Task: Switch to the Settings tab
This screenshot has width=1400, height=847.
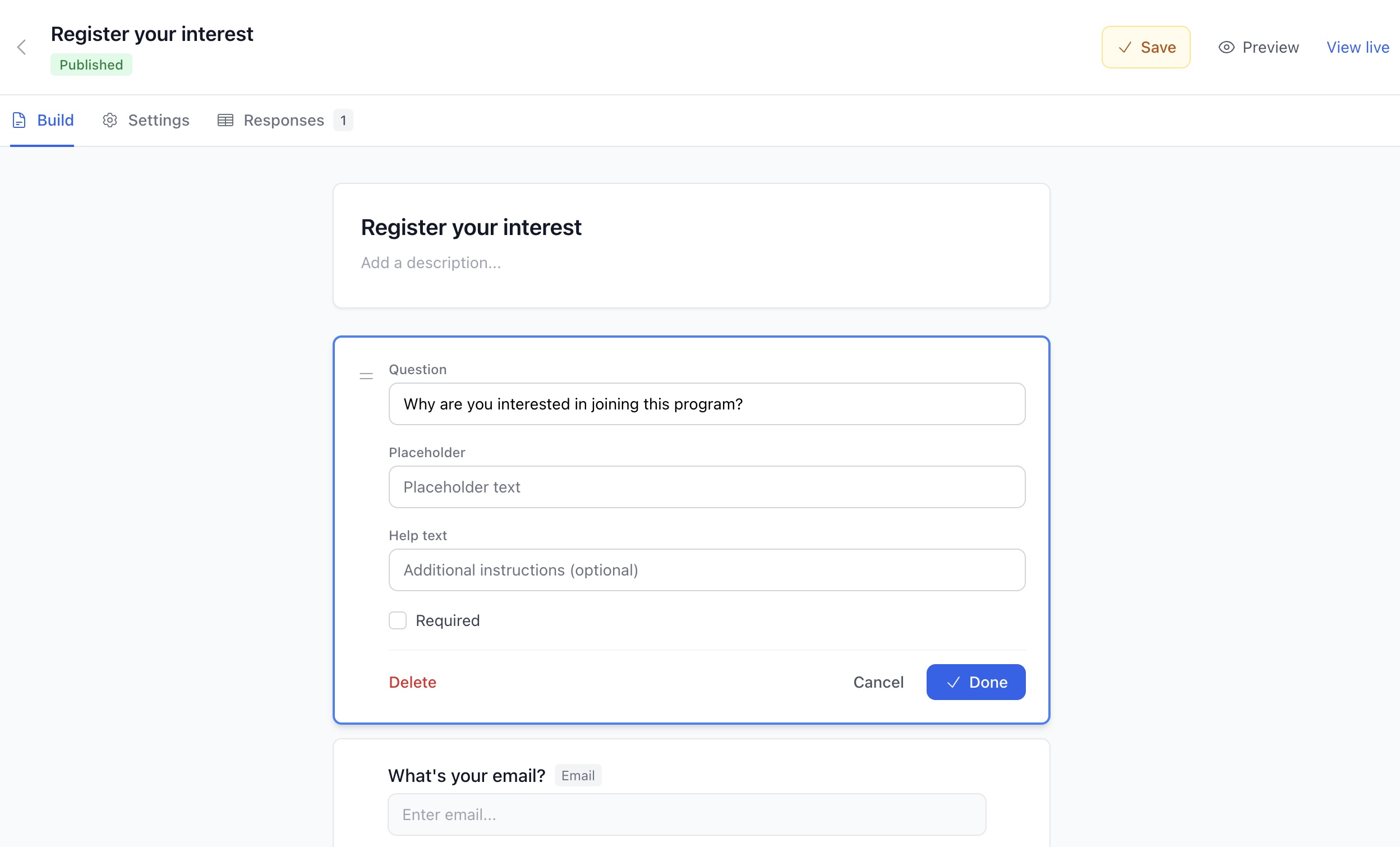Action: pos(158,120)
